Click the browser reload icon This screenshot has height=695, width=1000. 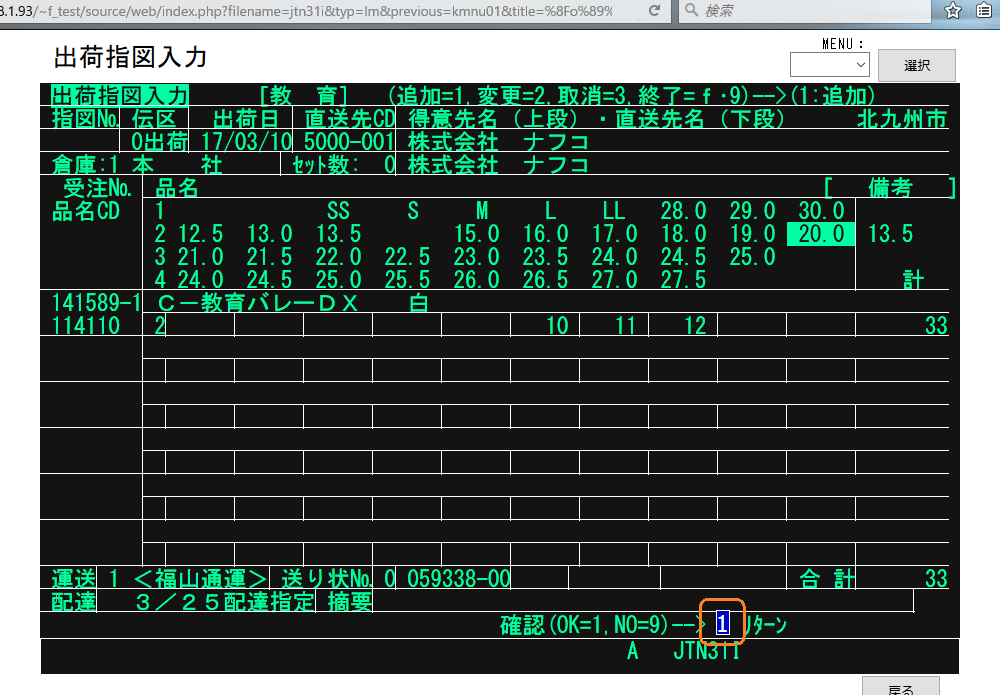click(654, 10)
